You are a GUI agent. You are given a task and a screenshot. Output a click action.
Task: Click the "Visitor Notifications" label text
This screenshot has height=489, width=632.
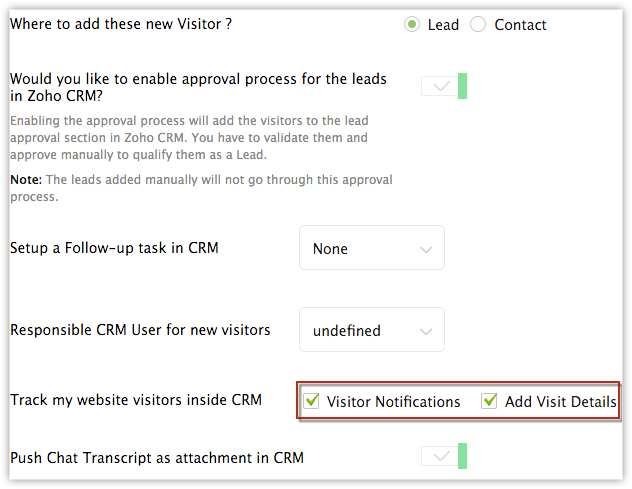pos(393,402)
